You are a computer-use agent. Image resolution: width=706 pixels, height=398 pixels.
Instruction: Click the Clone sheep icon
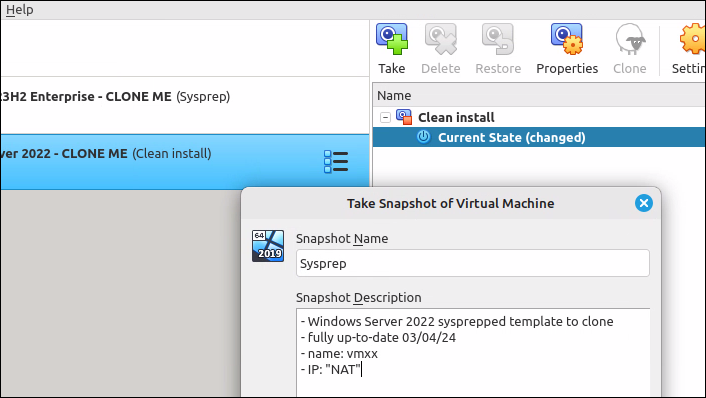click(x=630, y=39)
